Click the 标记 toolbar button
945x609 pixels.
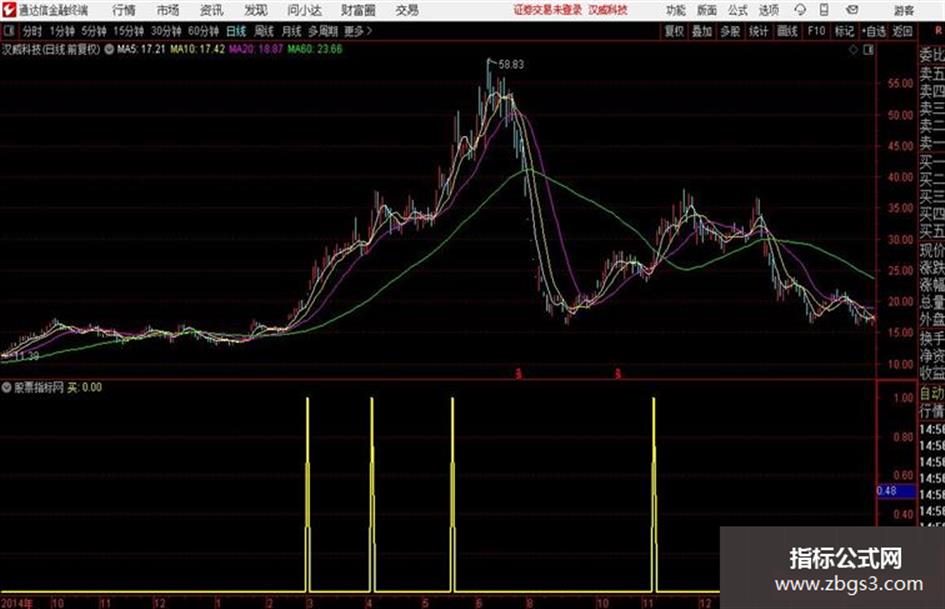[844, 31]
